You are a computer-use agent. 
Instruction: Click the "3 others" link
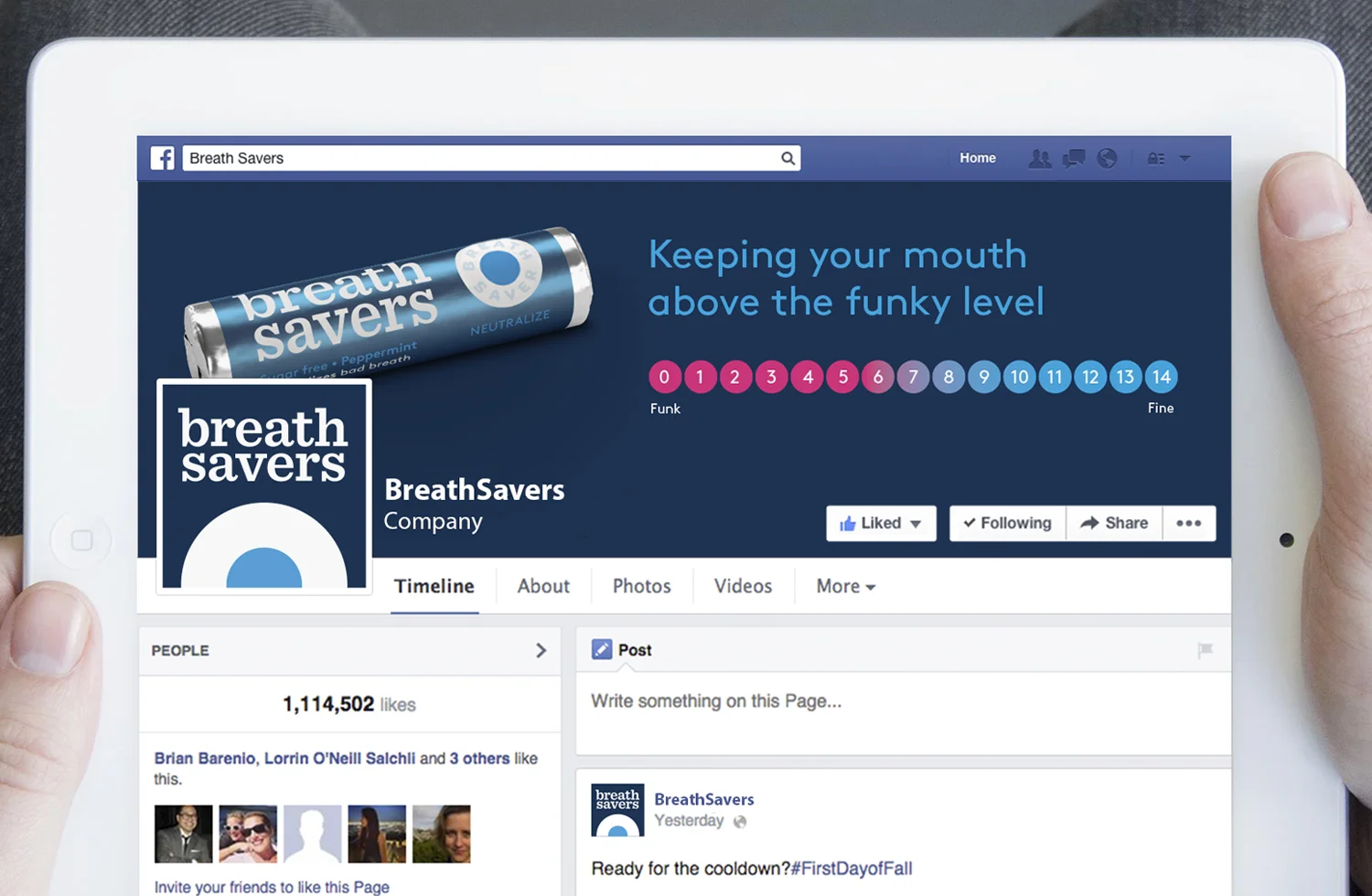[x=479, y=758]
